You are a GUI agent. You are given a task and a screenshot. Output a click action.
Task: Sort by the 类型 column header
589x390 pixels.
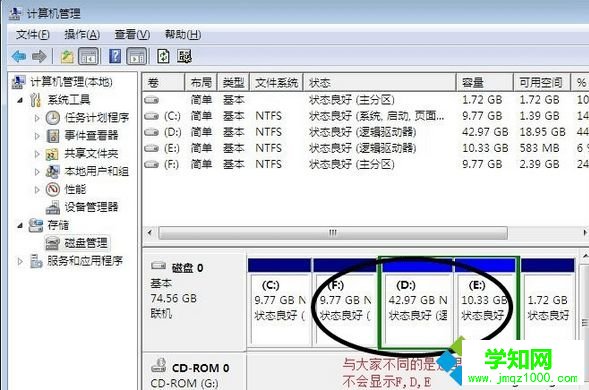point(233,82)
